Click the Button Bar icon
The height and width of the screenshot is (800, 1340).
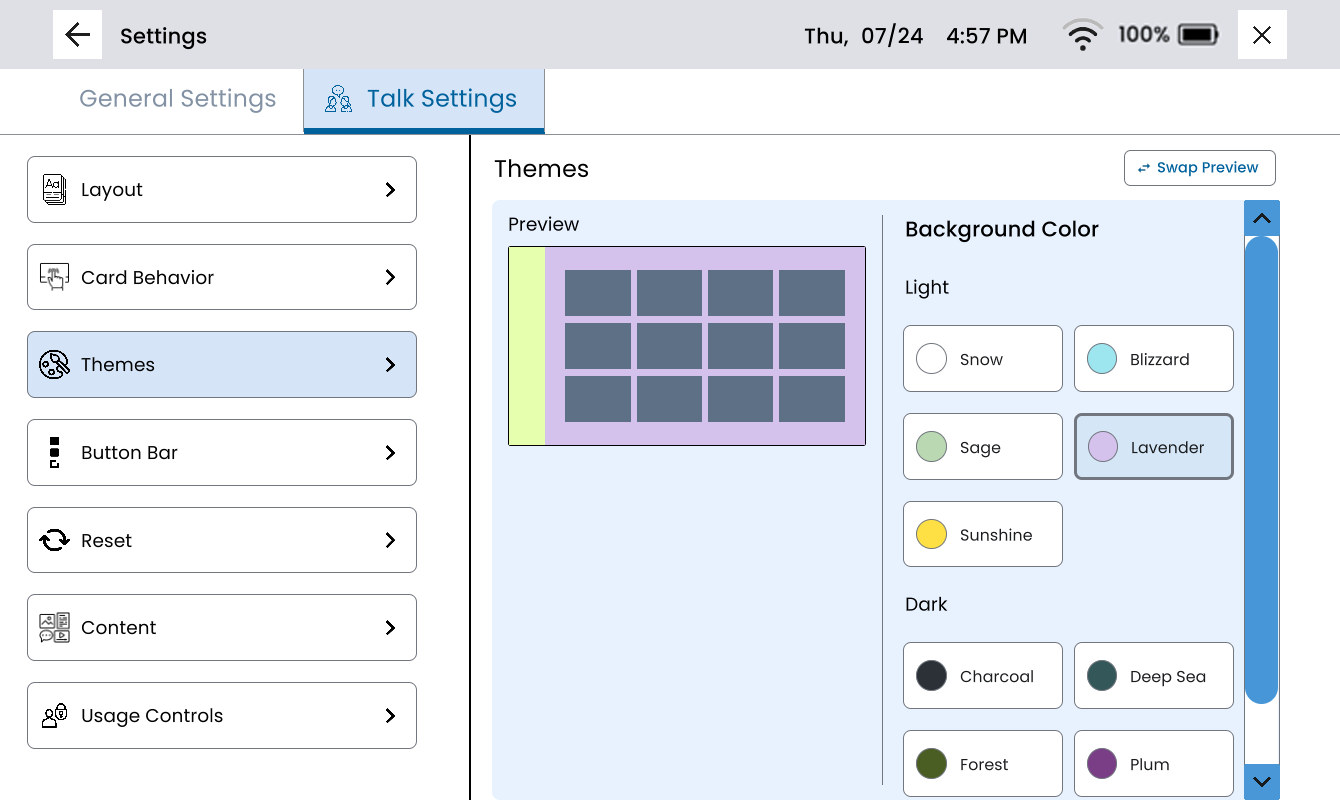point(54,452)
